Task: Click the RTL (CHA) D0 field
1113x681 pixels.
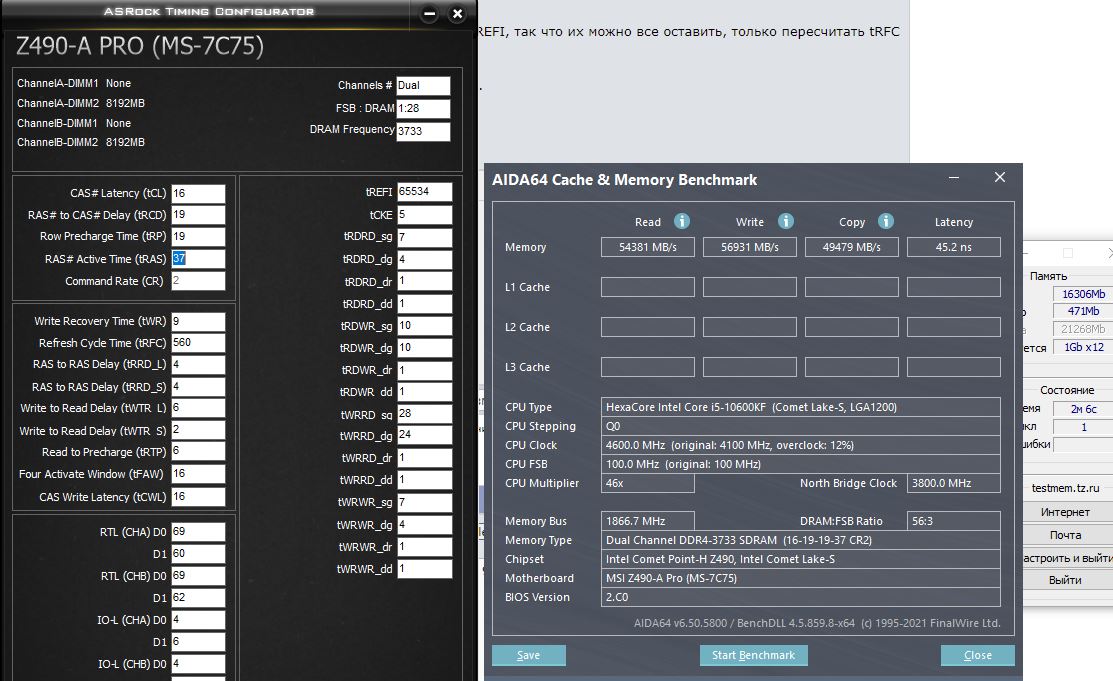Action: click(x=198, y=532)
